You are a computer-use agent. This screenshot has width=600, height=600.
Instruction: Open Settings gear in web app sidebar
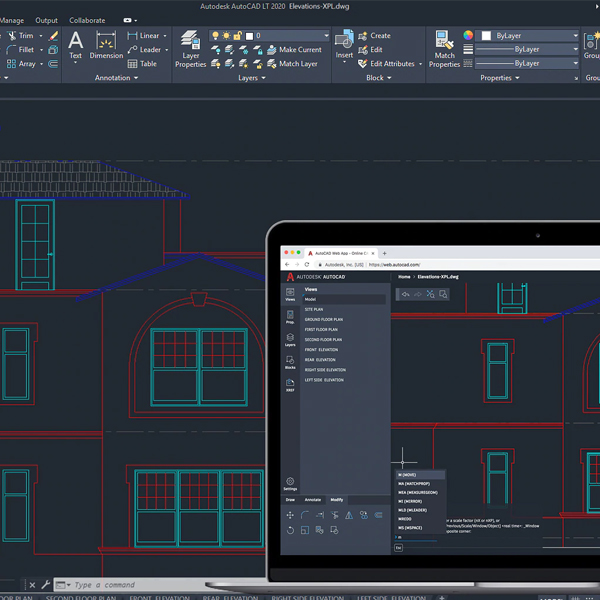click(x=290, y=482)
